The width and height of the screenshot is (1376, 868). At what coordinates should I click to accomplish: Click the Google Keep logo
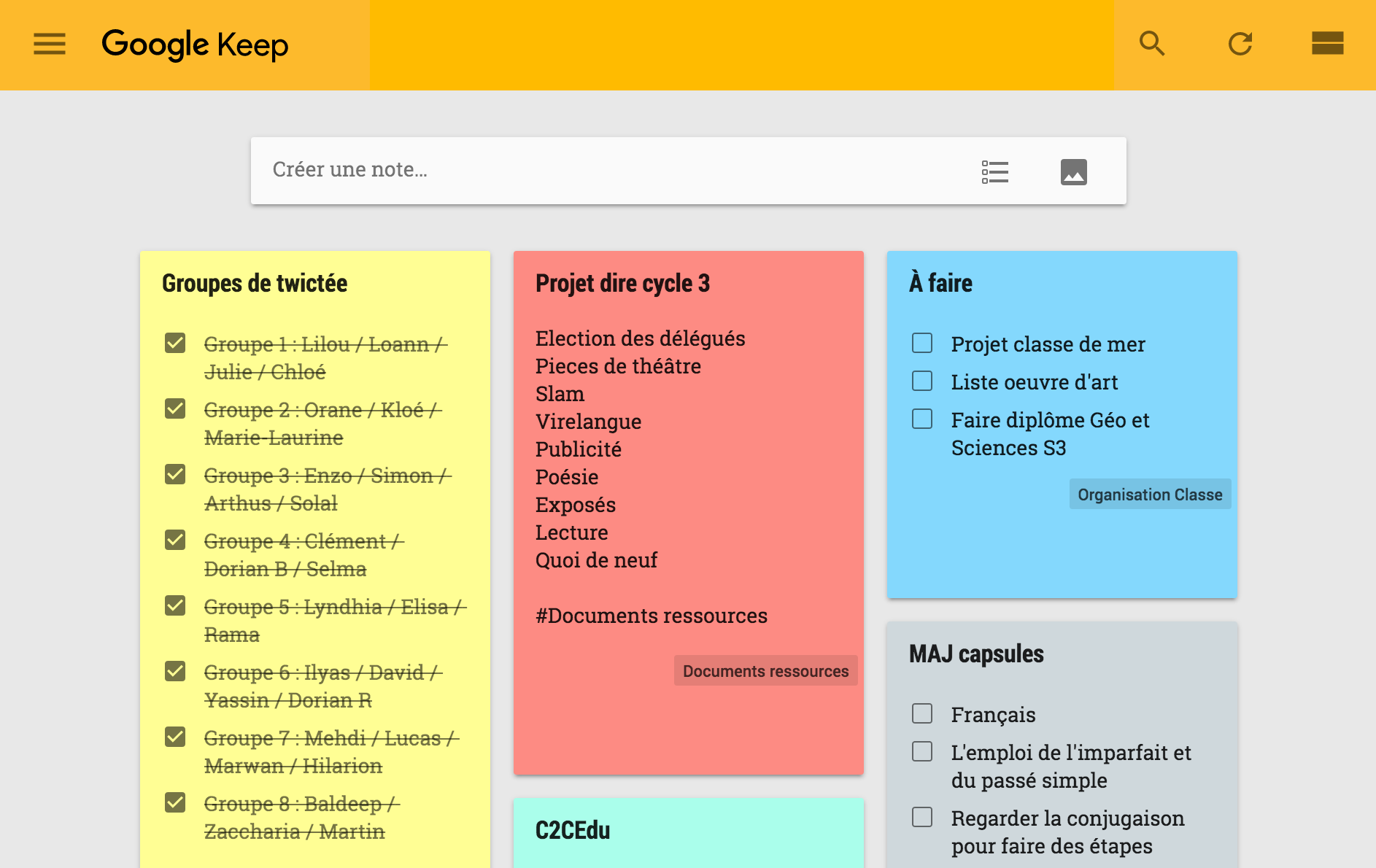tap(195, 45)
